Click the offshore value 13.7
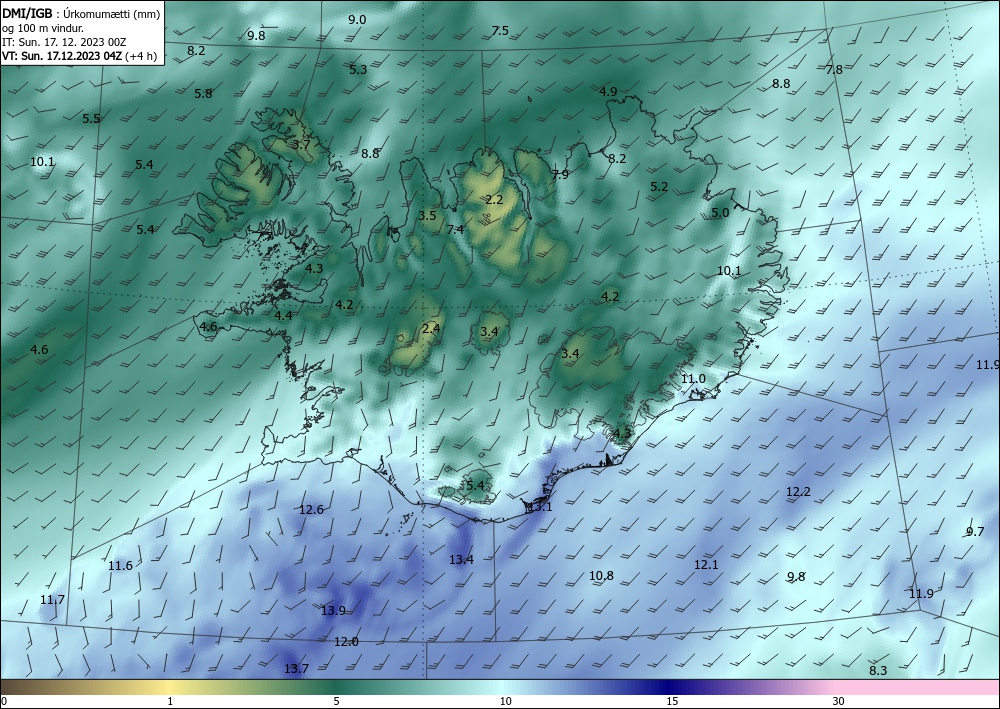Screen dimensions: 1000x709 [x=296, y=669]
